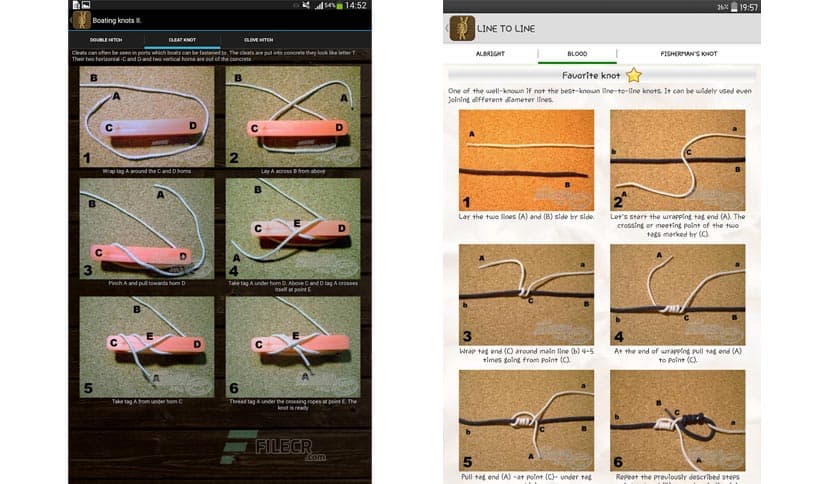Select the Cleat Knot tab
Viewport: 836px width, 484px height.
pos(182,40)
